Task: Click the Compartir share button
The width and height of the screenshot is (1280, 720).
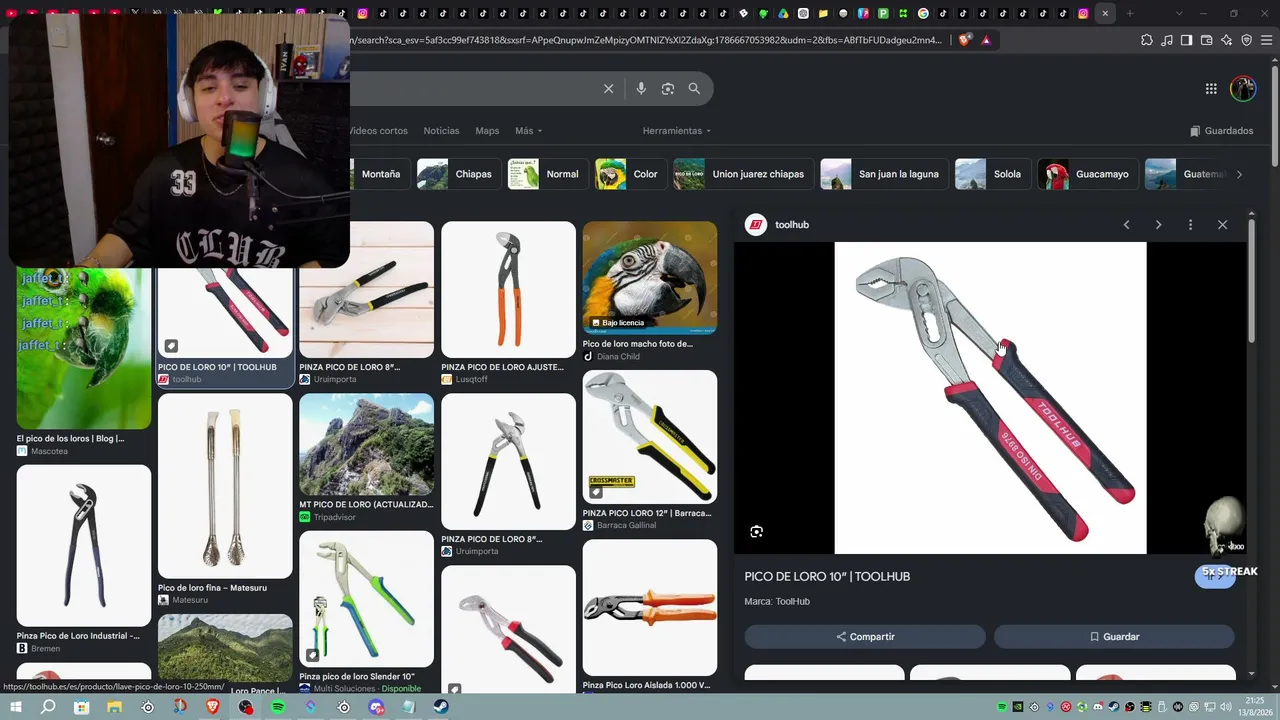Action: pyautogui.click(x=865, y=637)
